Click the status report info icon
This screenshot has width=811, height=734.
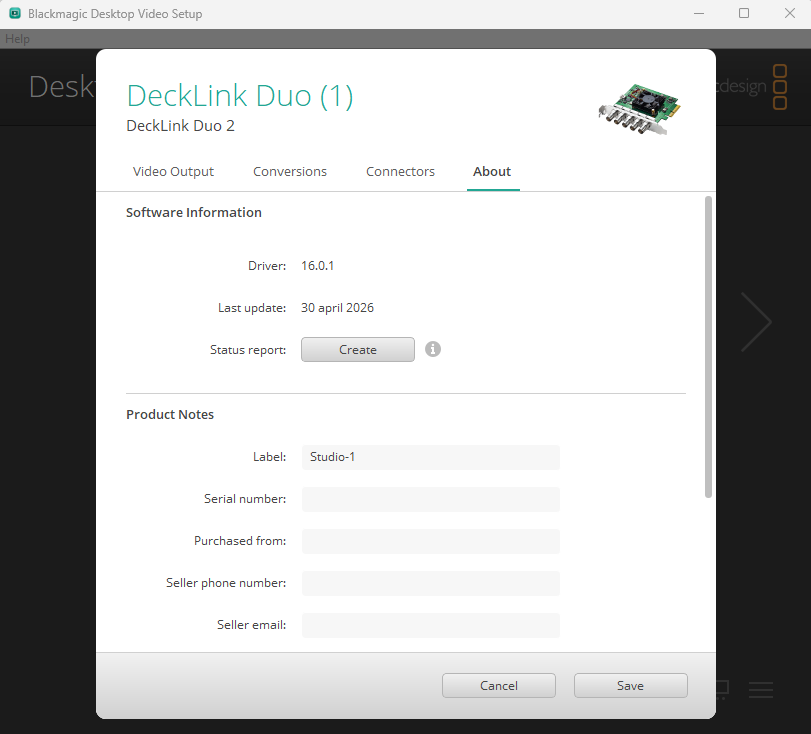tap(433, 349)
